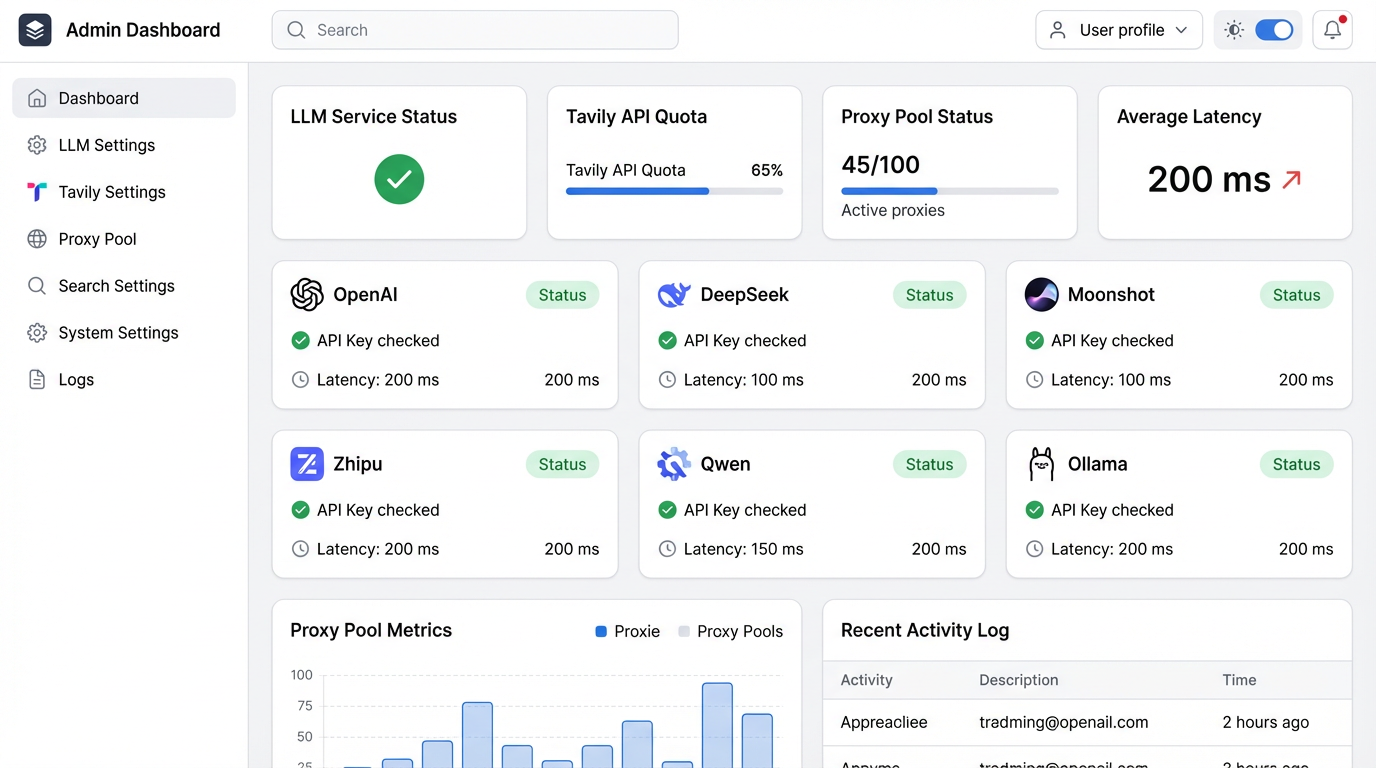Toggle the Proxy Pools legend series

730,631
